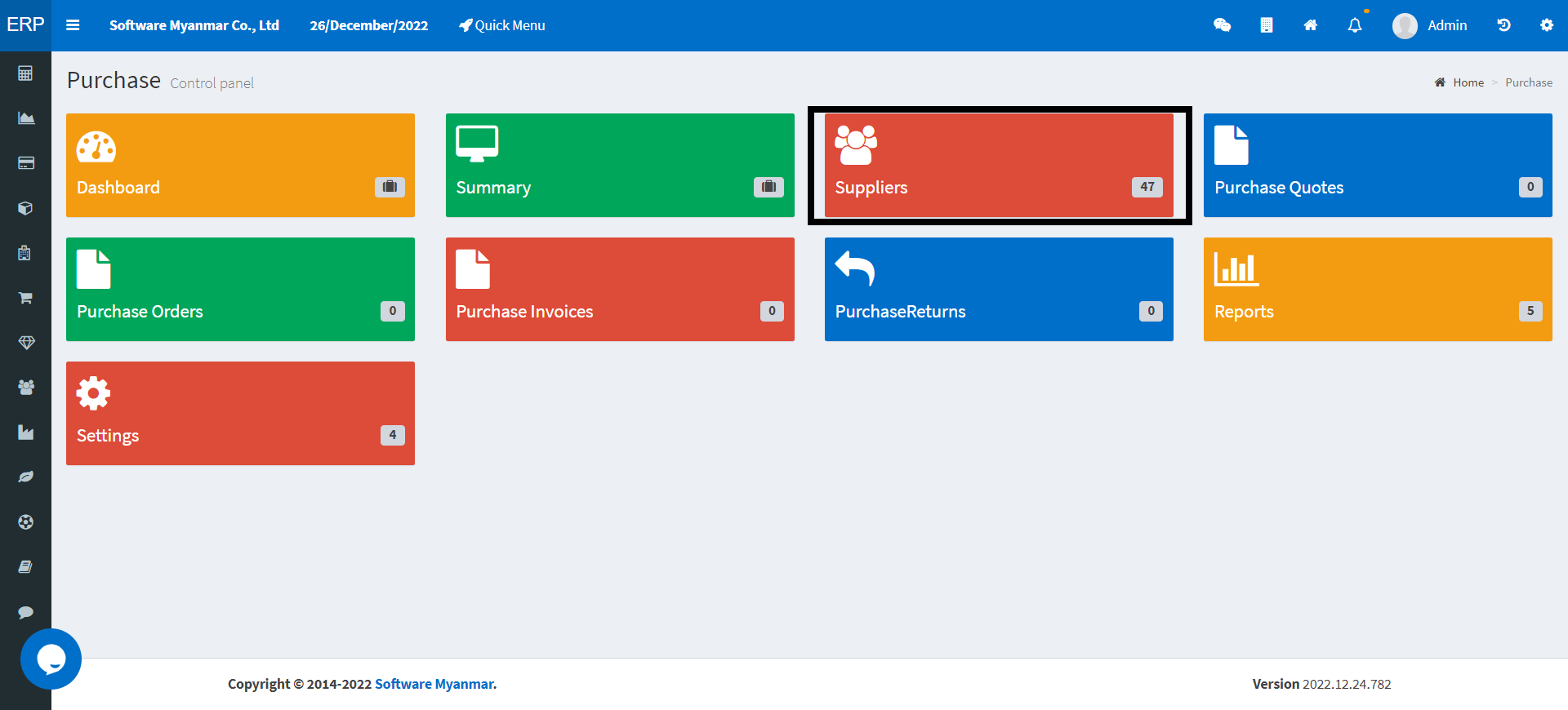Click the Purchase page heading
1568x710 pixels.
tap(114, 80)
